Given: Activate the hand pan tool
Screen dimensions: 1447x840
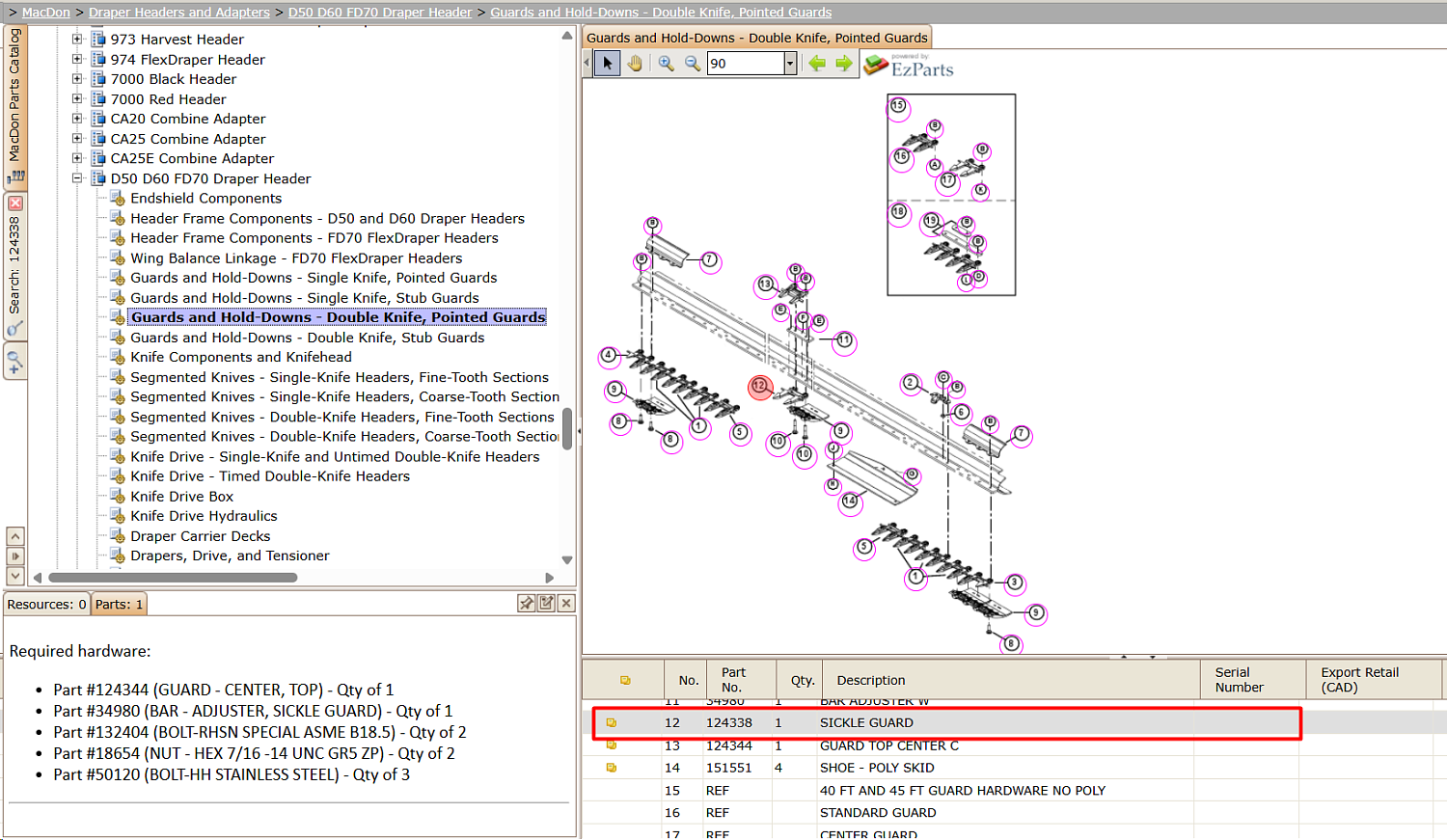Looking at the screenshot, I should point(635,64).
